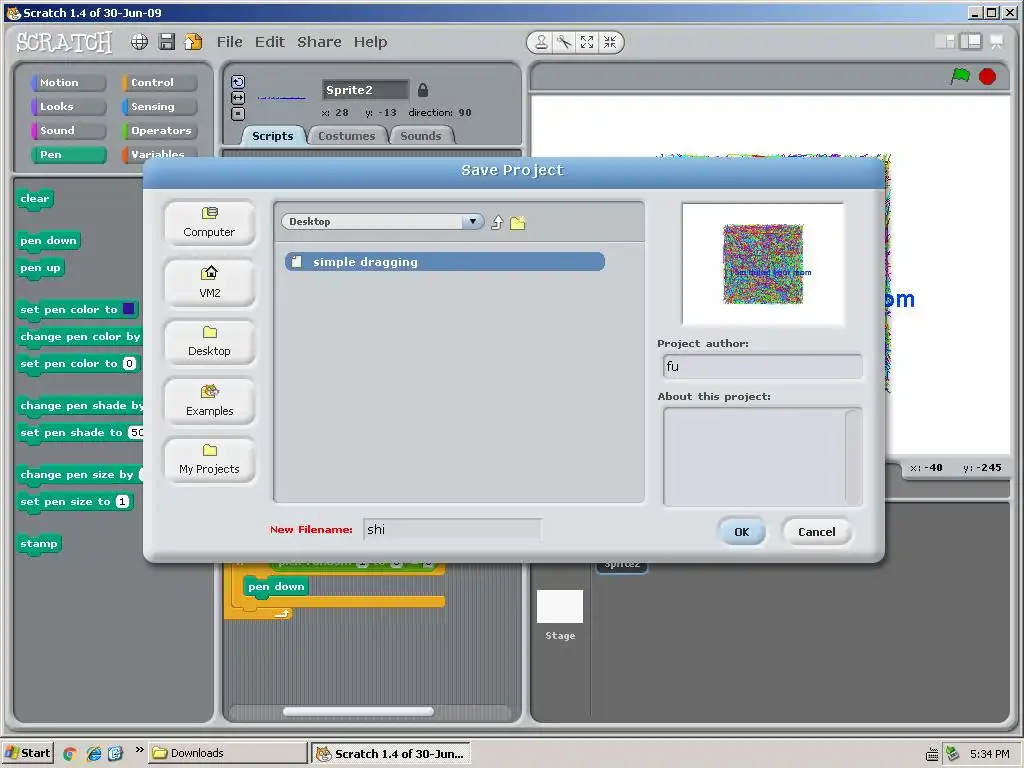Cancel the Save Project dialog
This screenshot has height=768, width=1024.
pos(816,532)
